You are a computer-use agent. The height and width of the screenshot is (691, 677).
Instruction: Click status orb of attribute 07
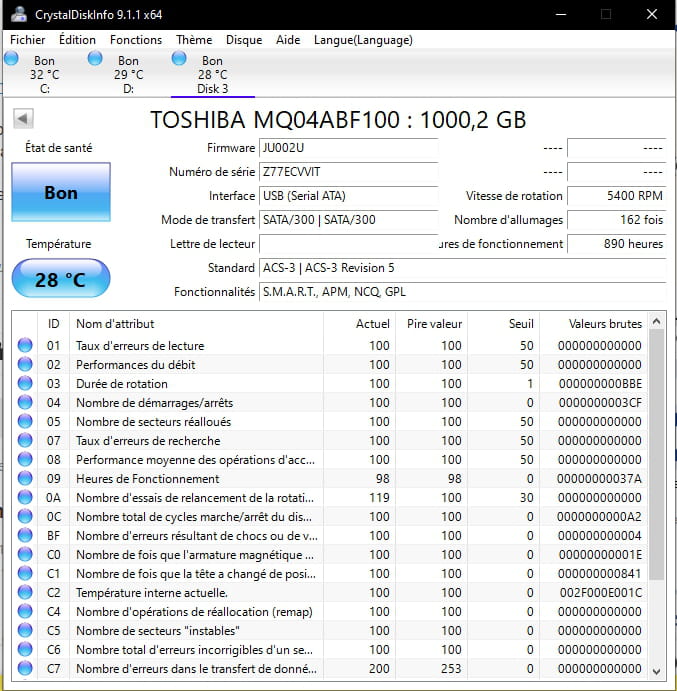(x=25, y=440)
